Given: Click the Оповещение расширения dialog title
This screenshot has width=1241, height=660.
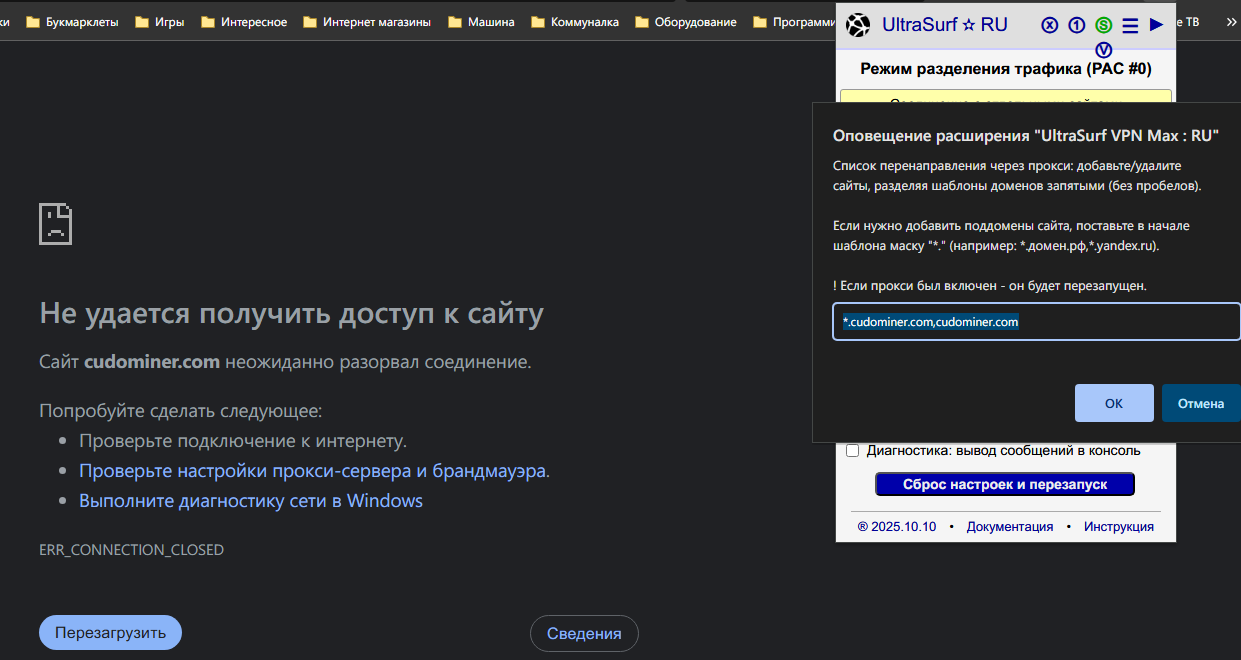Looking at the screenshot, I should pyautogui.click(x=1026, y=135).
